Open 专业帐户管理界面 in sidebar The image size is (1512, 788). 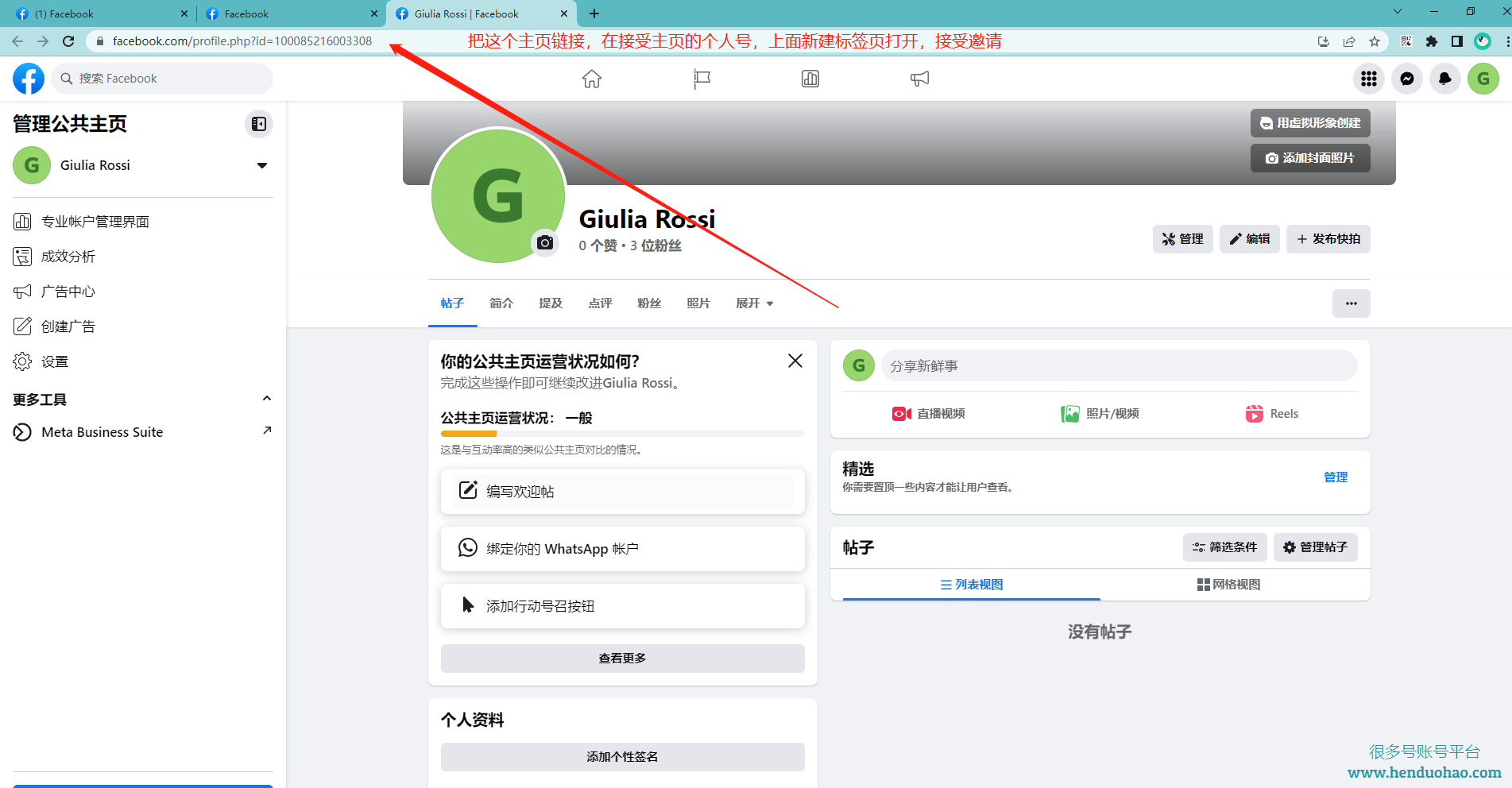(x=143, y=222)
